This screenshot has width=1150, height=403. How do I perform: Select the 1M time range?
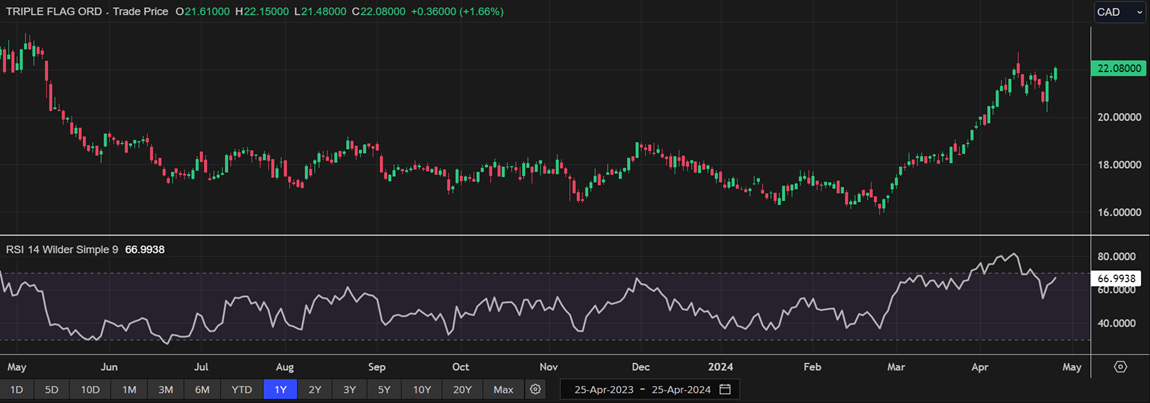tap(129, 389)
